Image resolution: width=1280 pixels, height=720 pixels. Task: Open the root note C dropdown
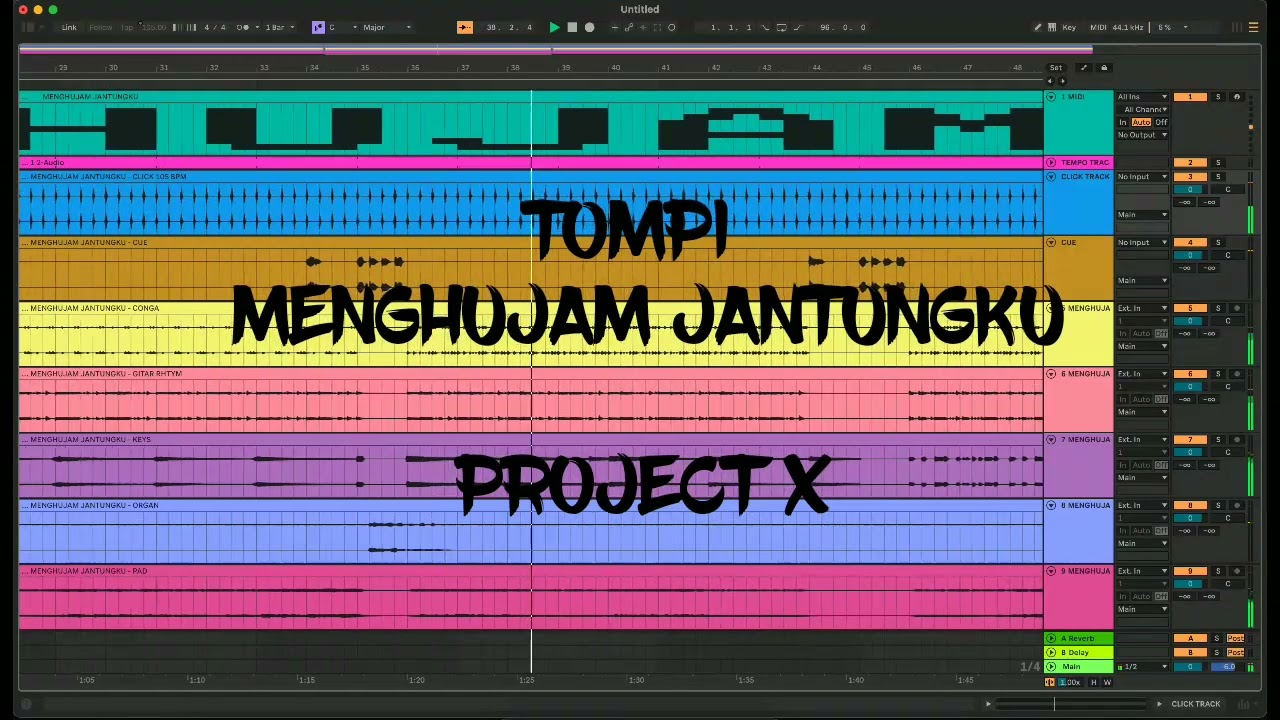click(x=343, y=27)
